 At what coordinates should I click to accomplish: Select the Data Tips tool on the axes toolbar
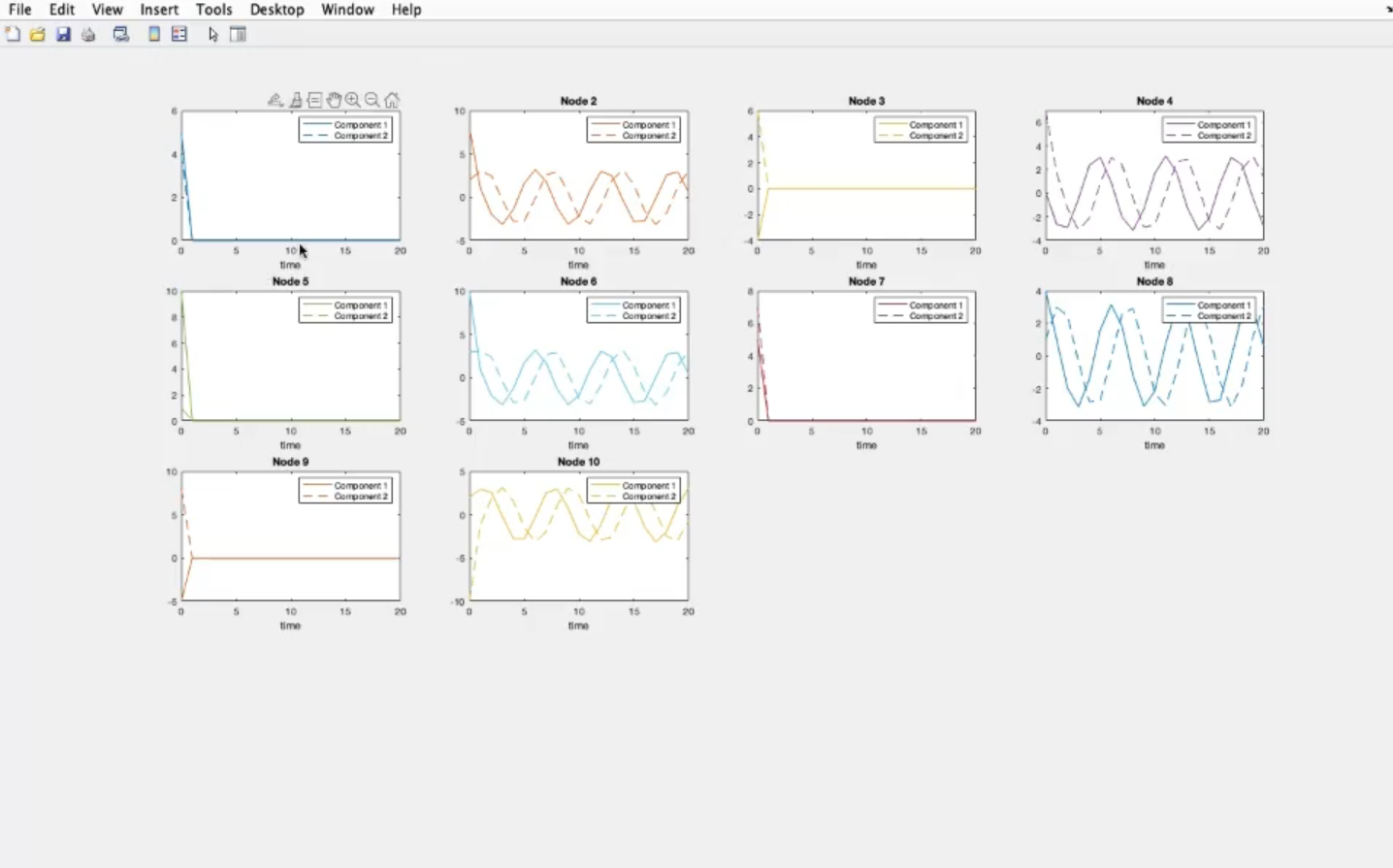click(x=314, y=100)
